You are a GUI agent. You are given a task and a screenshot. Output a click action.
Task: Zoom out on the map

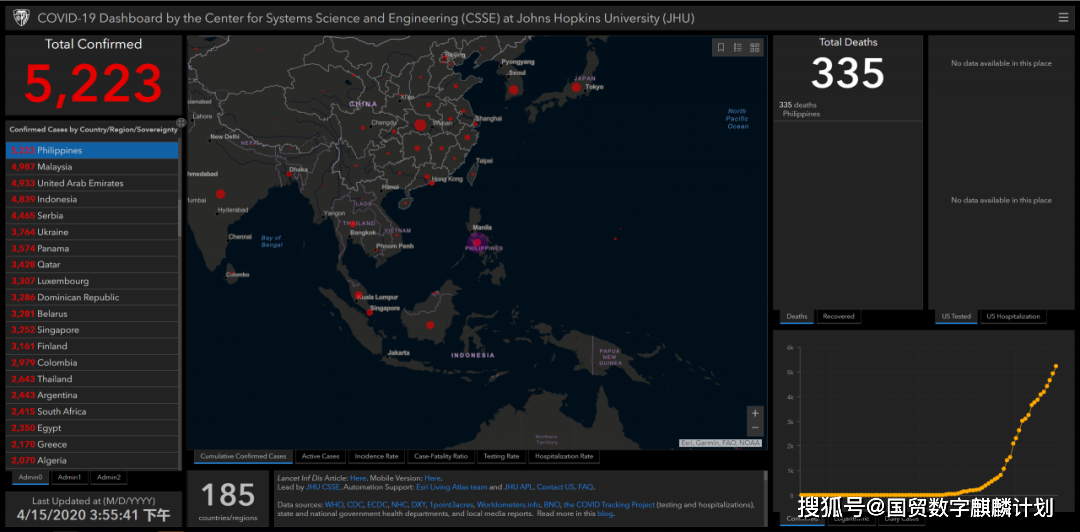pyautogui.click(x=755, y=428)
